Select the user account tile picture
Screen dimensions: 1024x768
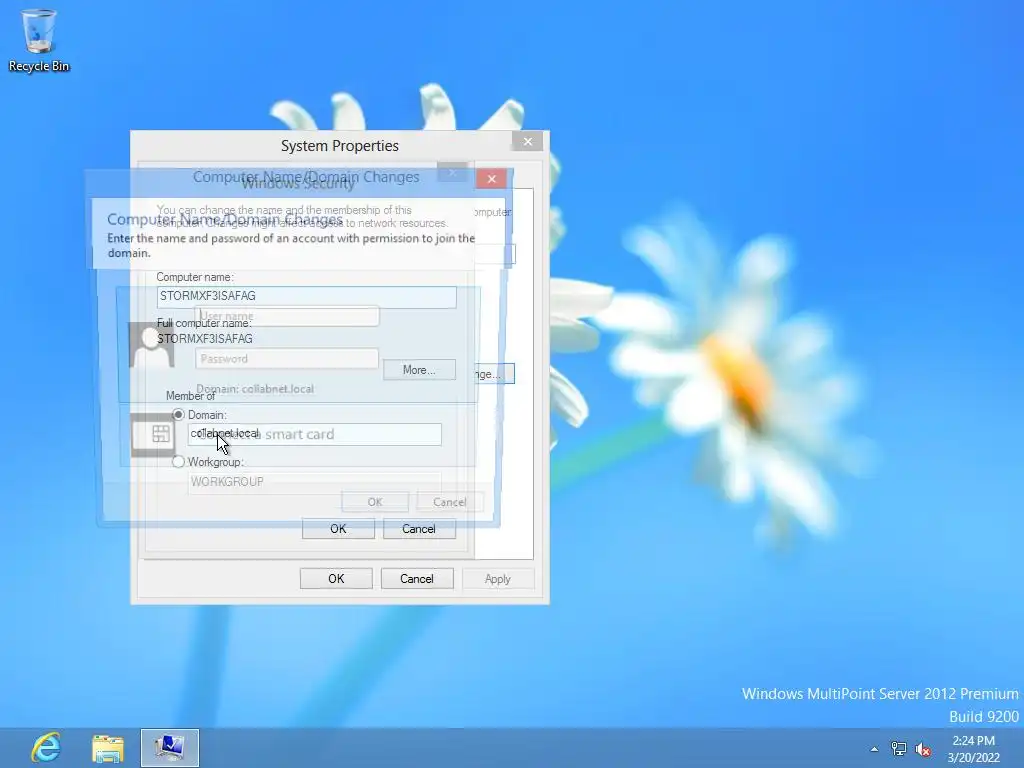pos(152,345)
